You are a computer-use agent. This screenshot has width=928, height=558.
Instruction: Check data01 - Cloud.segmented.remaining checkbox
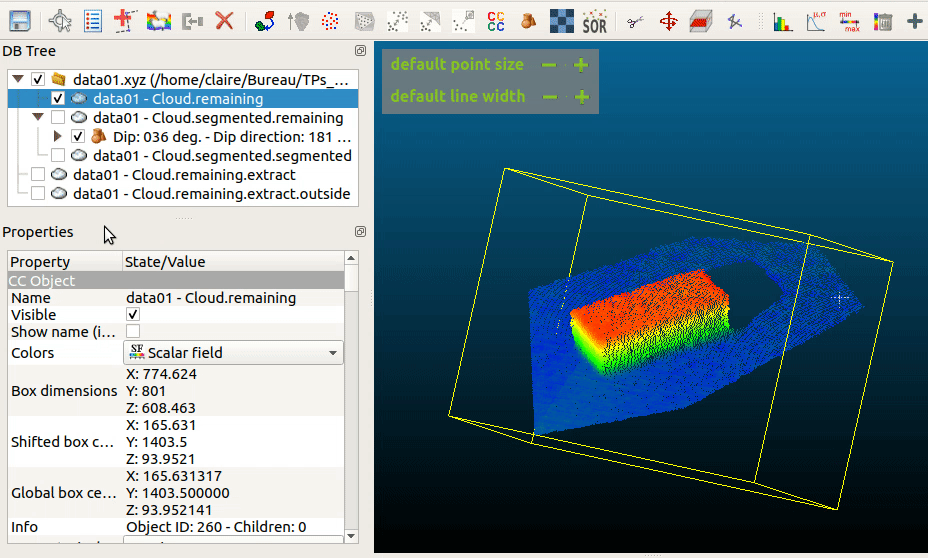point(58,117)
